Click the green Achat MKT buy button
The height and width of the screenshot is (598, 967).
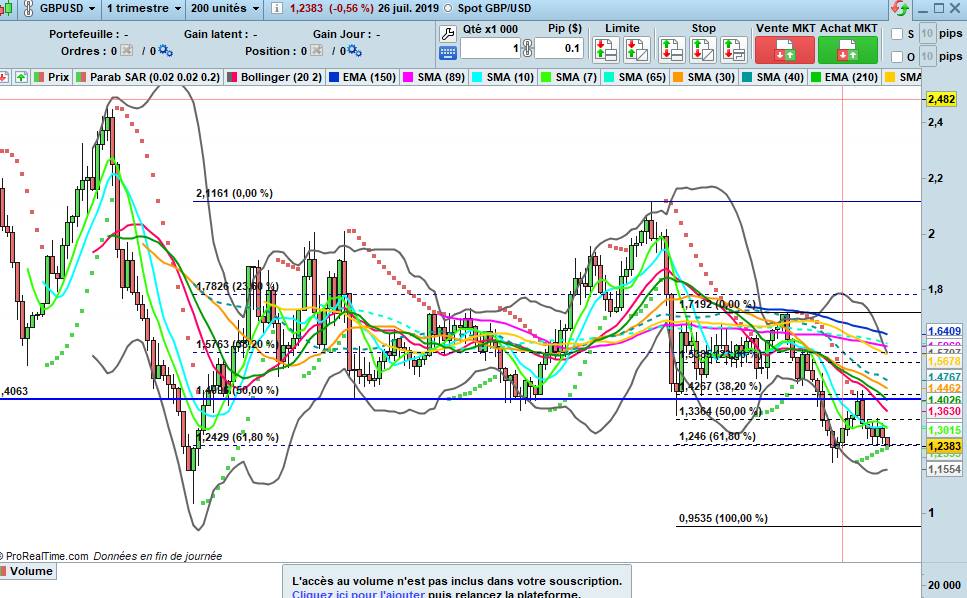pos(847,50)
